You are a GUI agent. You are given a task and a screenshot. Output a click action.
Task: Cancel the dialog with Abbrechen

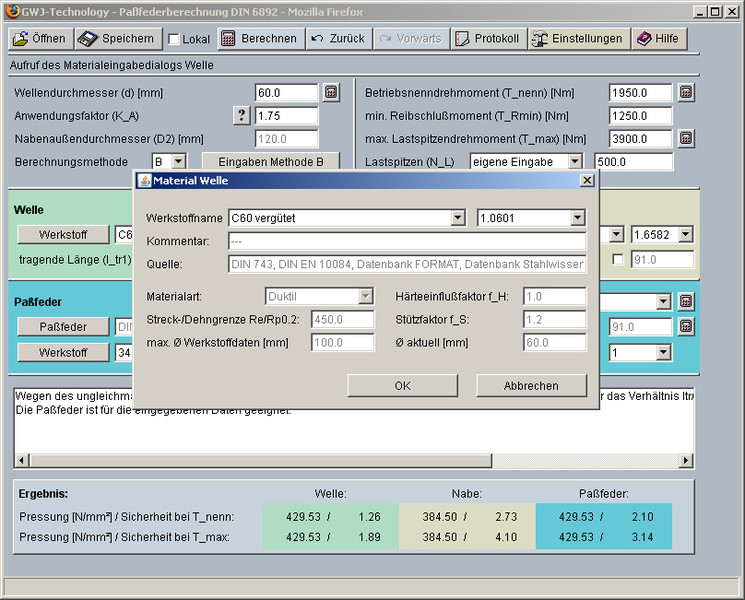[531, 385]
